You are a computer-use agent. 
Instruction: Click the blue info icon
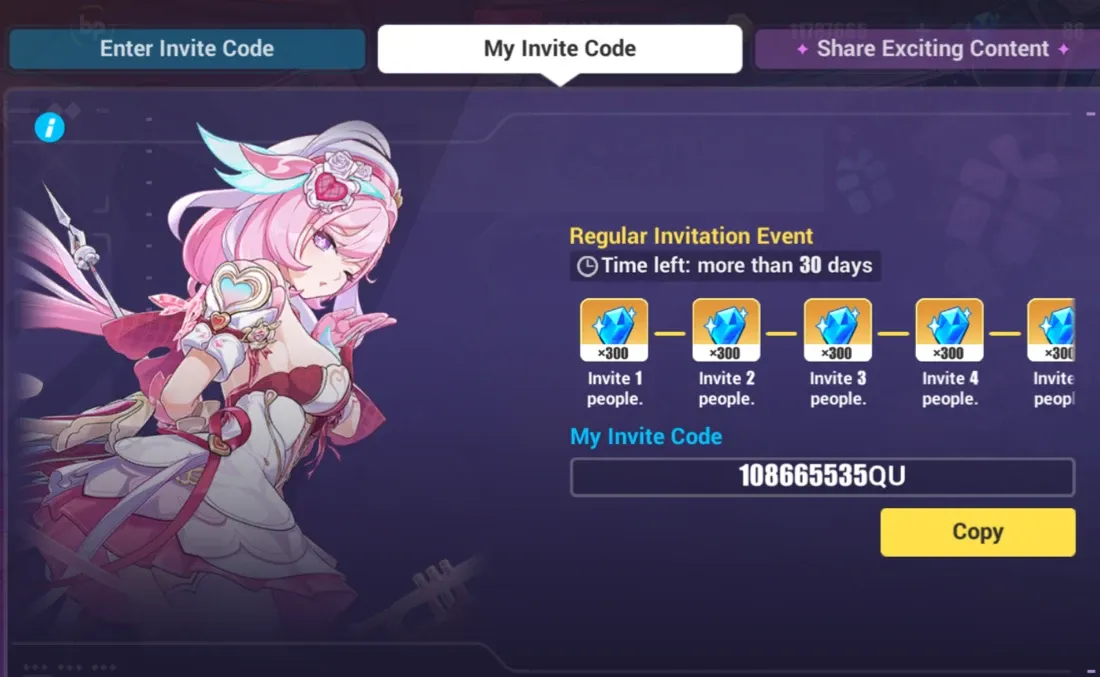point(50,128)
